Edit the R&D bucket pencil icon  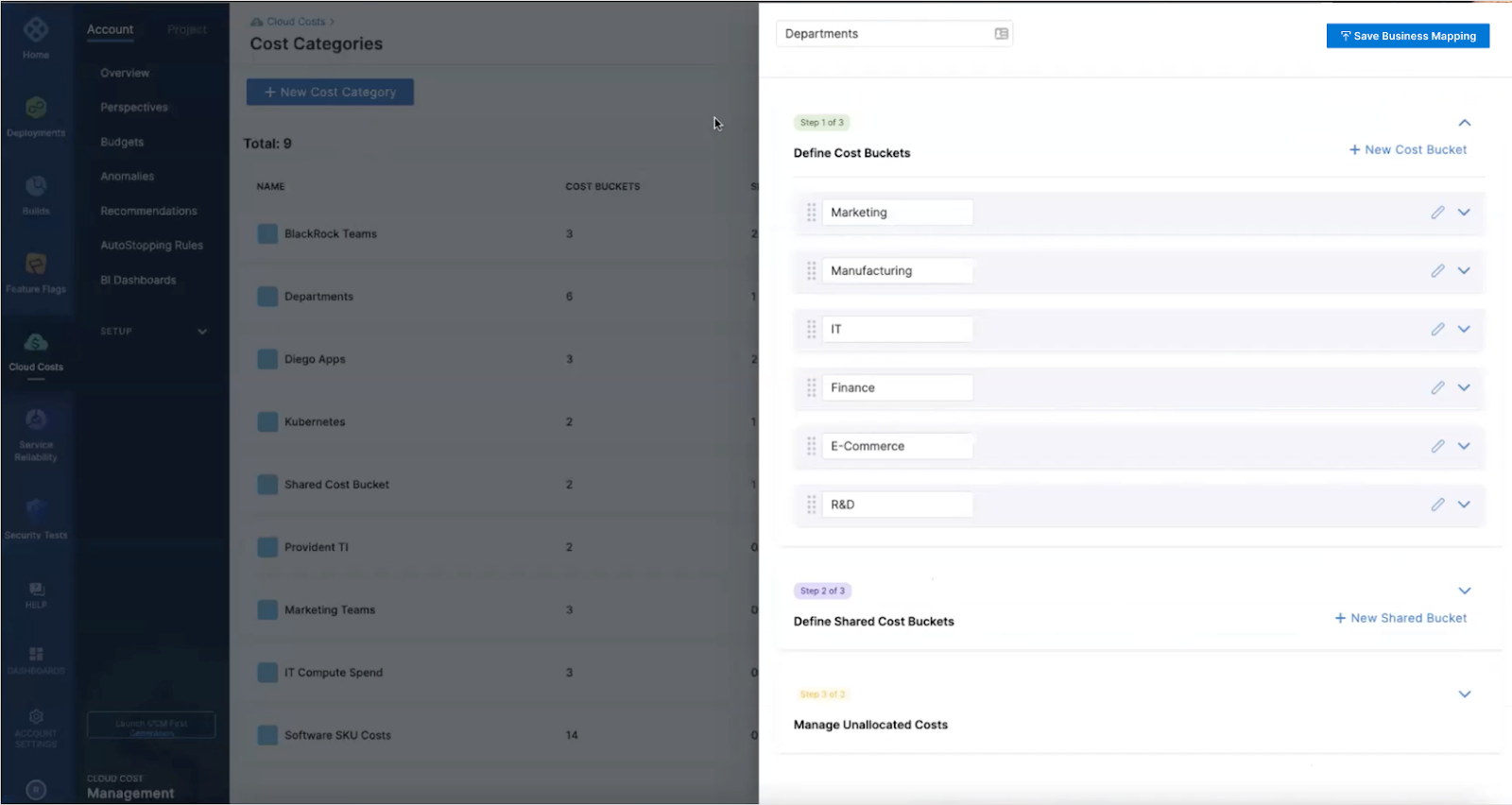1437,505
